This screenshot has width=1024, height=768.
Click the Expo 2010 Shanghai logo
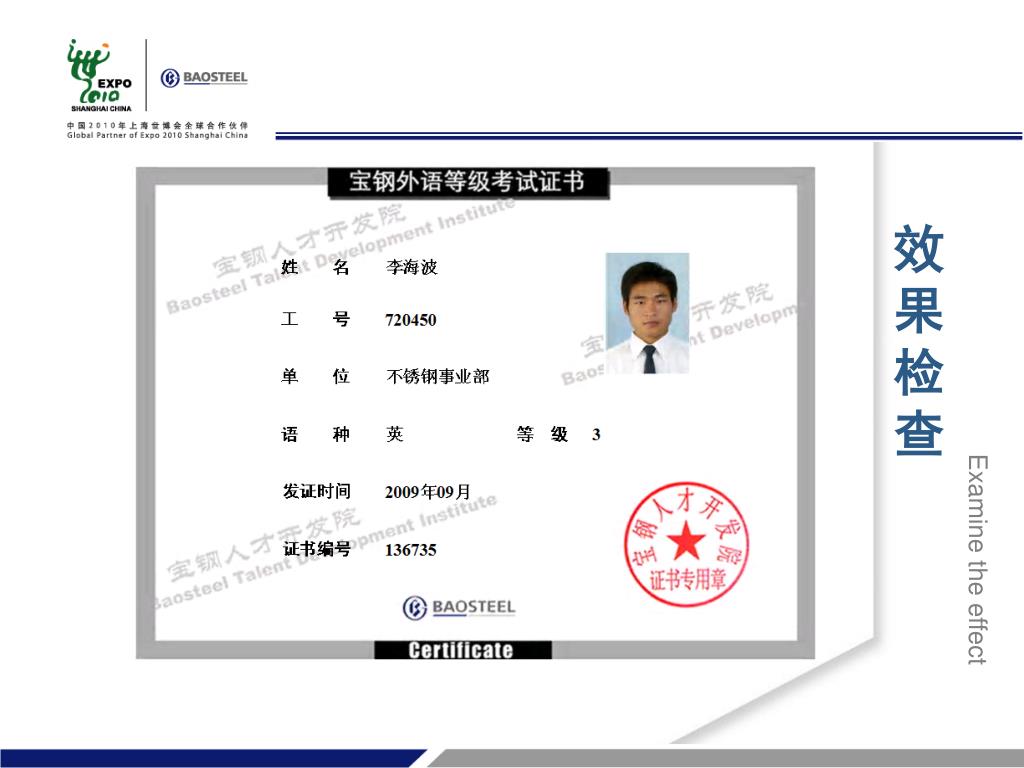tap(100, 76)
